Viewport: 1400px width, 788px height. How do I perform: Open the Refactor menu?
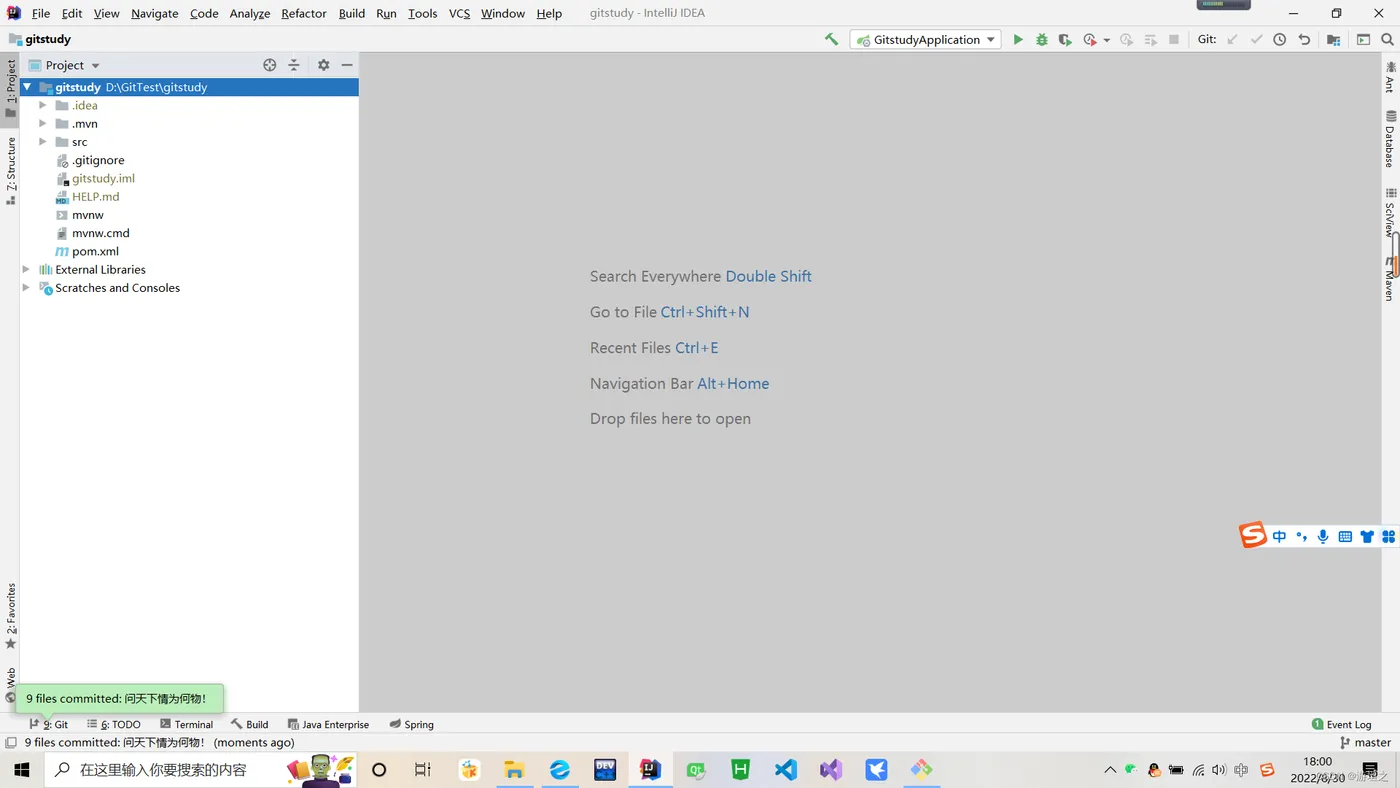pos(304,13)
